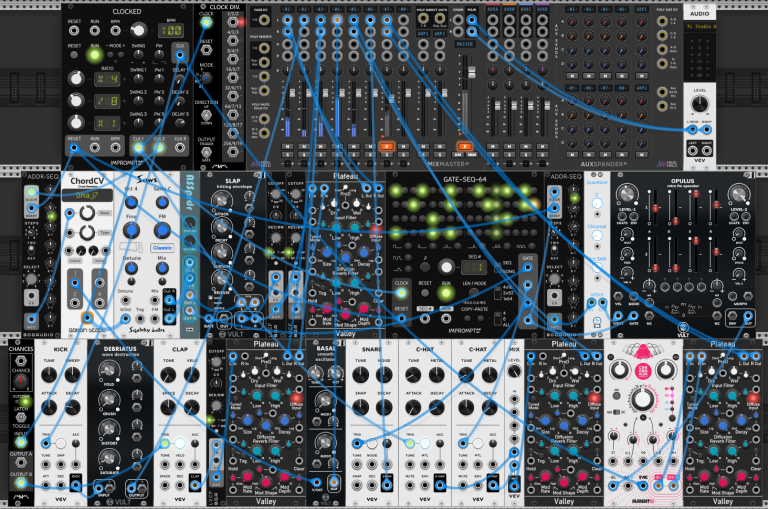Click the Type button on ChordCV
The image size is (768, 509).
tap(104, 233)
